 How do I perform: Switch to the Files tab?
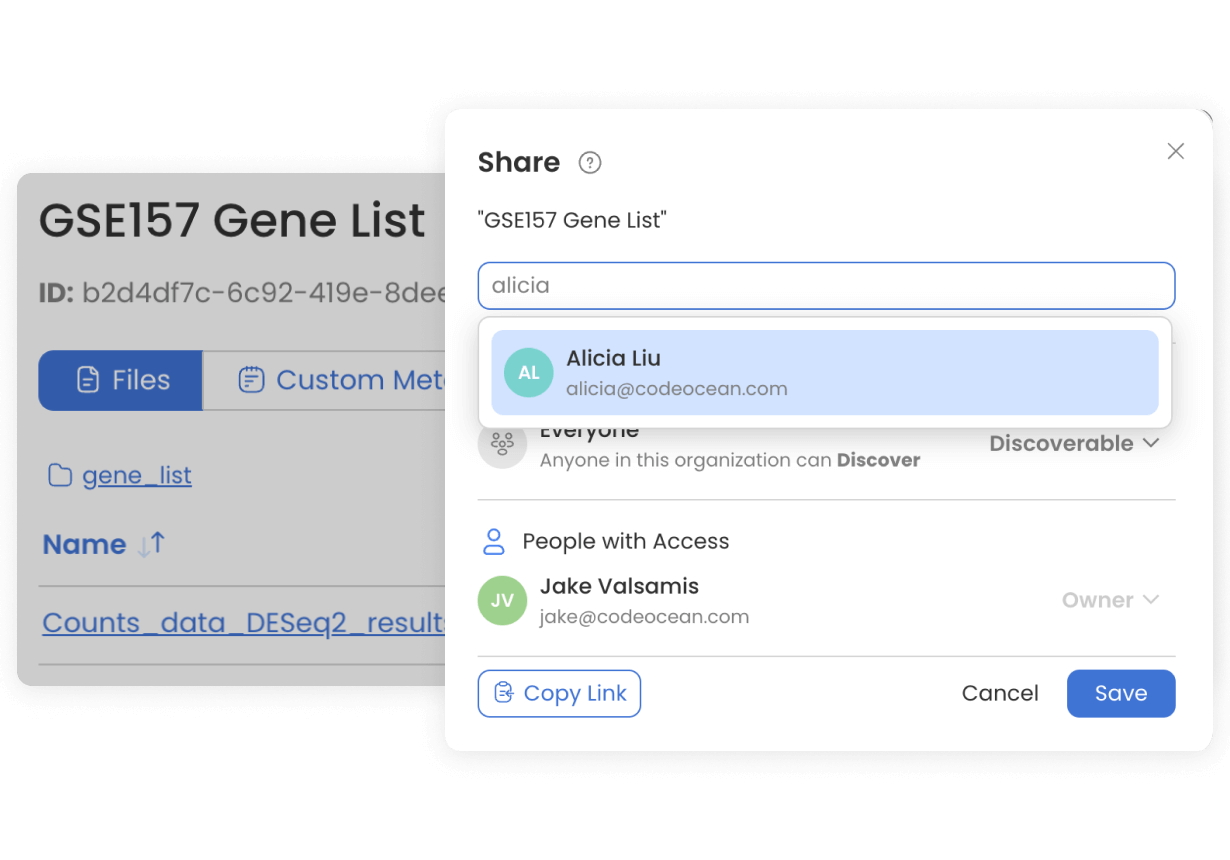coord(121,380)
